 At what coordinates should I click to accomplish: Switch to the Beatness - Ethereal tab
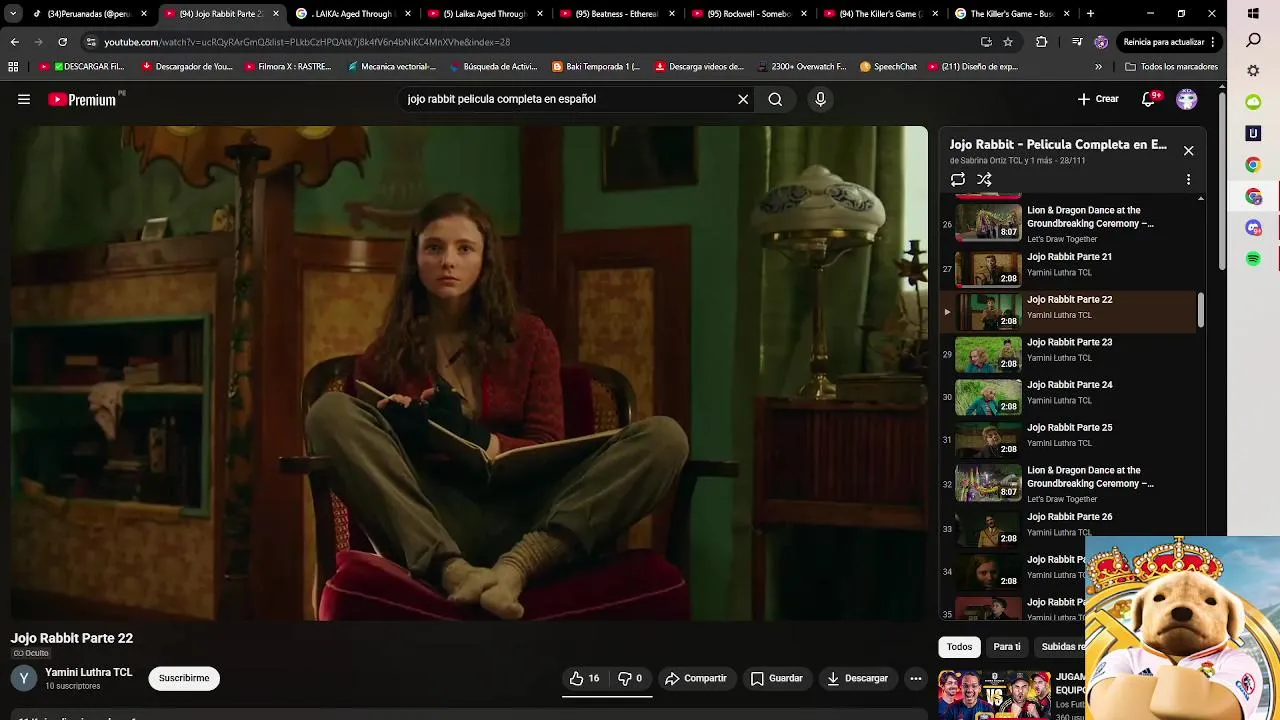617,14
